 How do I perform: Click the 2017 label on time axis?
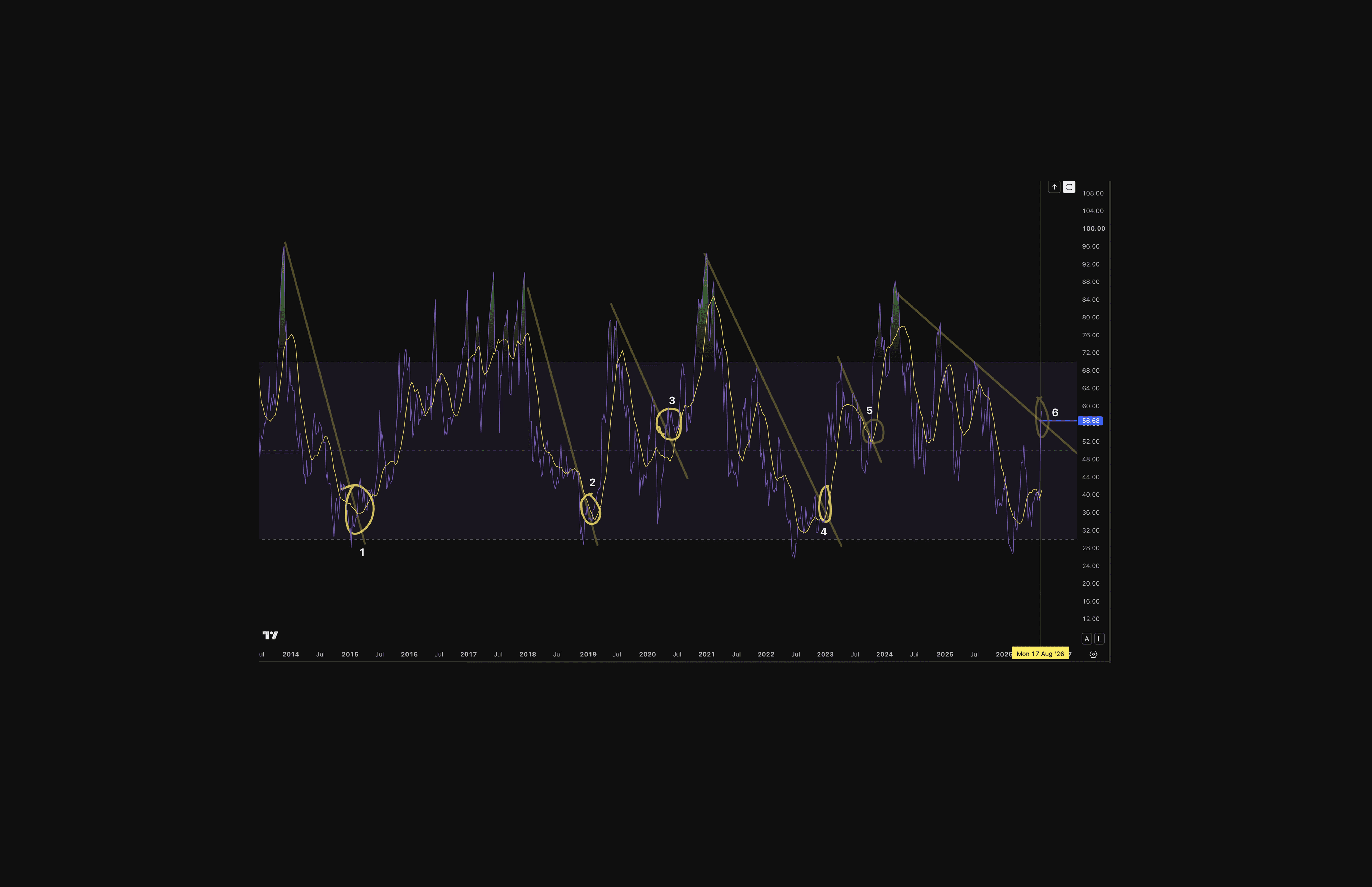click(469, 654)
